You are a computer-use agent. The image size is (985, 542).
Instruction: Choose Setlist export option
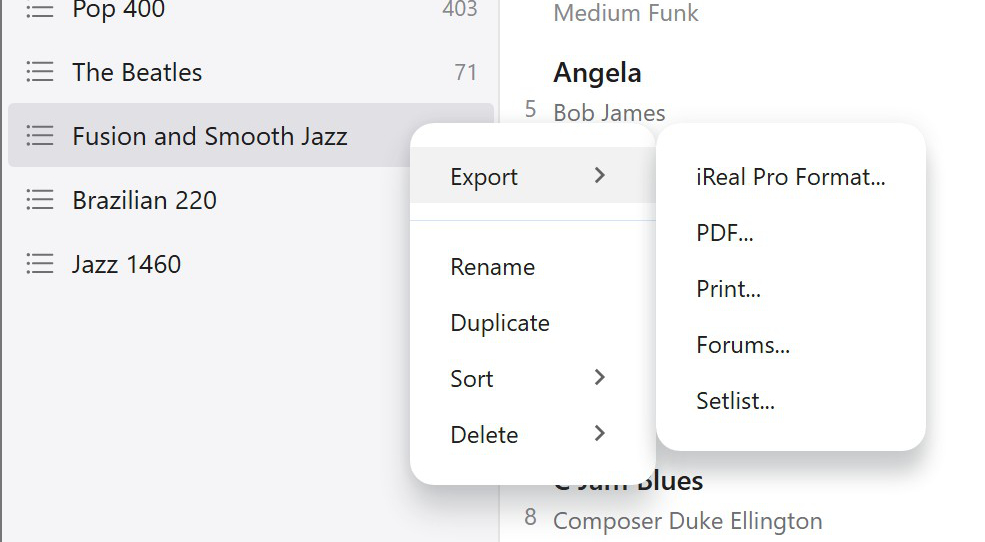coord(735,401)
